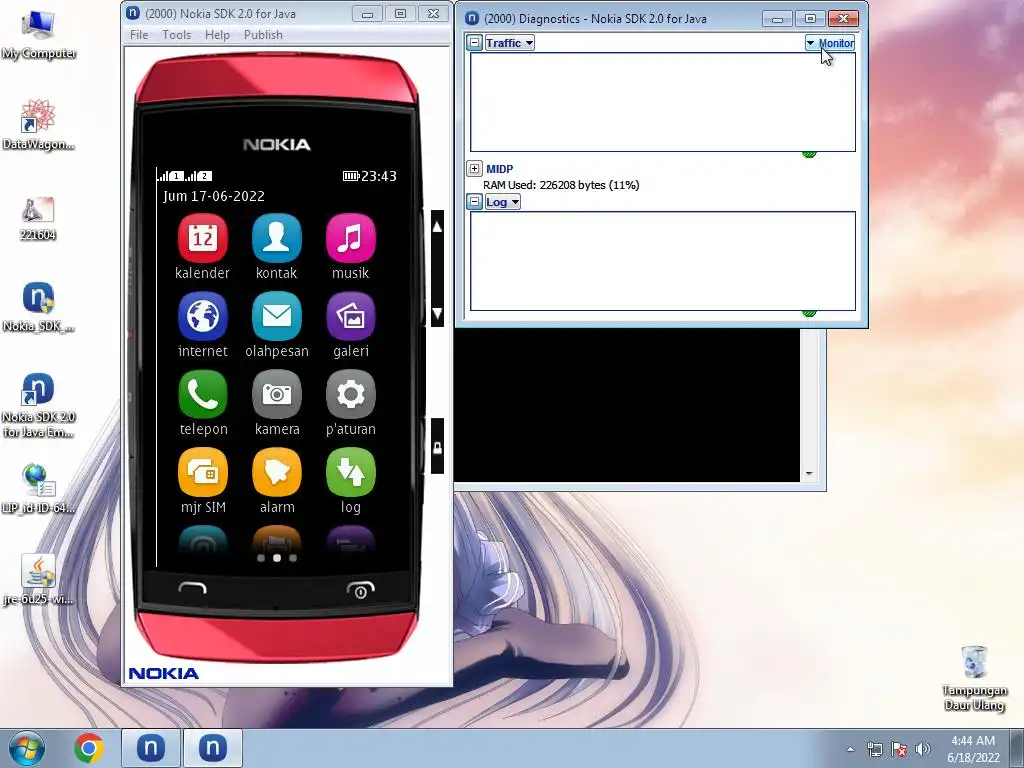The image size is (1024, 768).
Task: Open the internet browser icon
Action: (202, 317)
